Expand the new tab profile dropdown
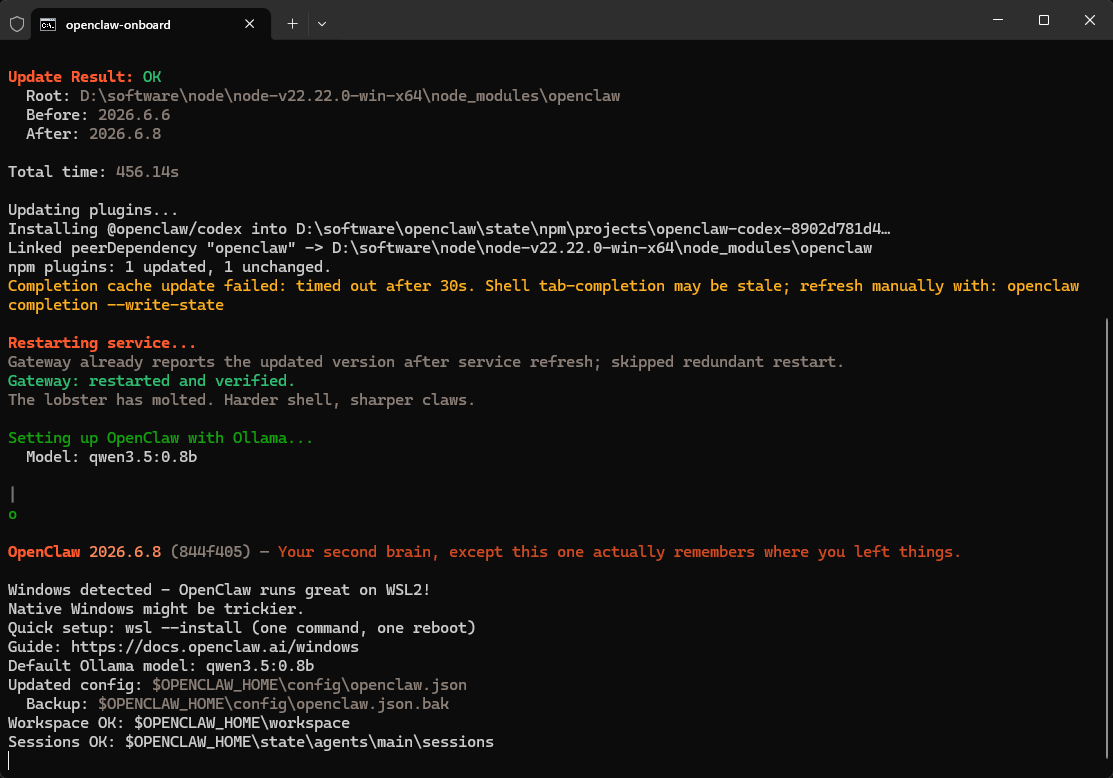Viewport: 1113px width, 778px height. point(322,24)
